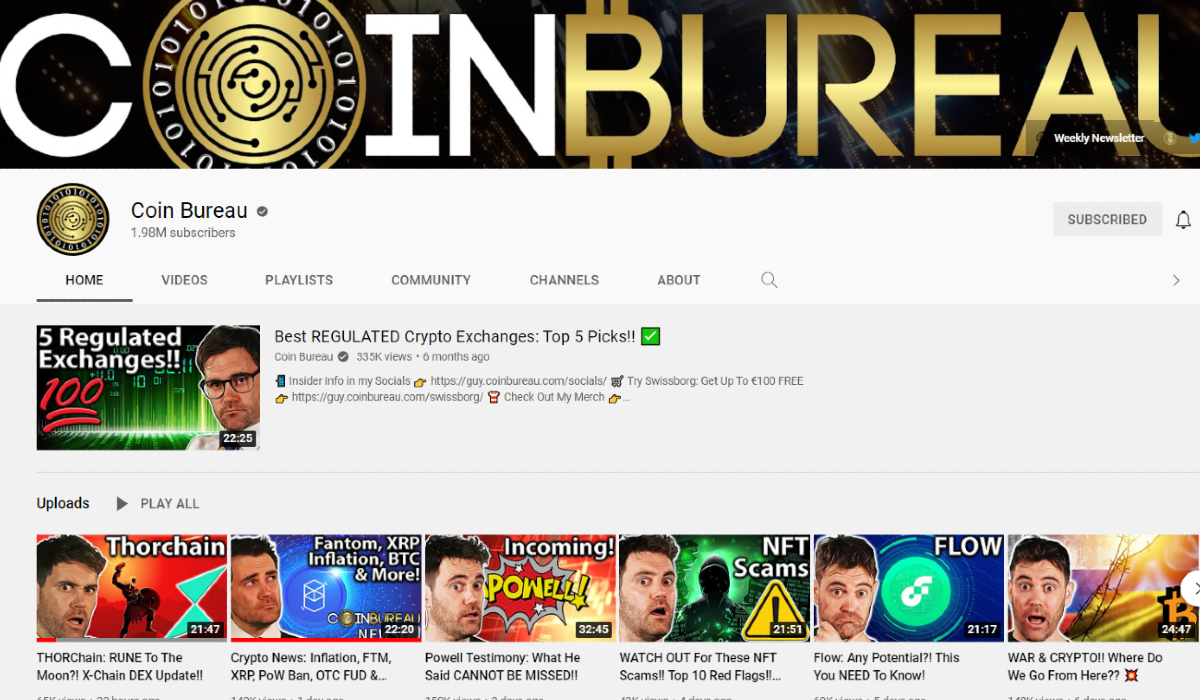Click the Twitter bird icon in banner
The image size is (1200, 700).
pyautogui.click(x=1193, y=138)
